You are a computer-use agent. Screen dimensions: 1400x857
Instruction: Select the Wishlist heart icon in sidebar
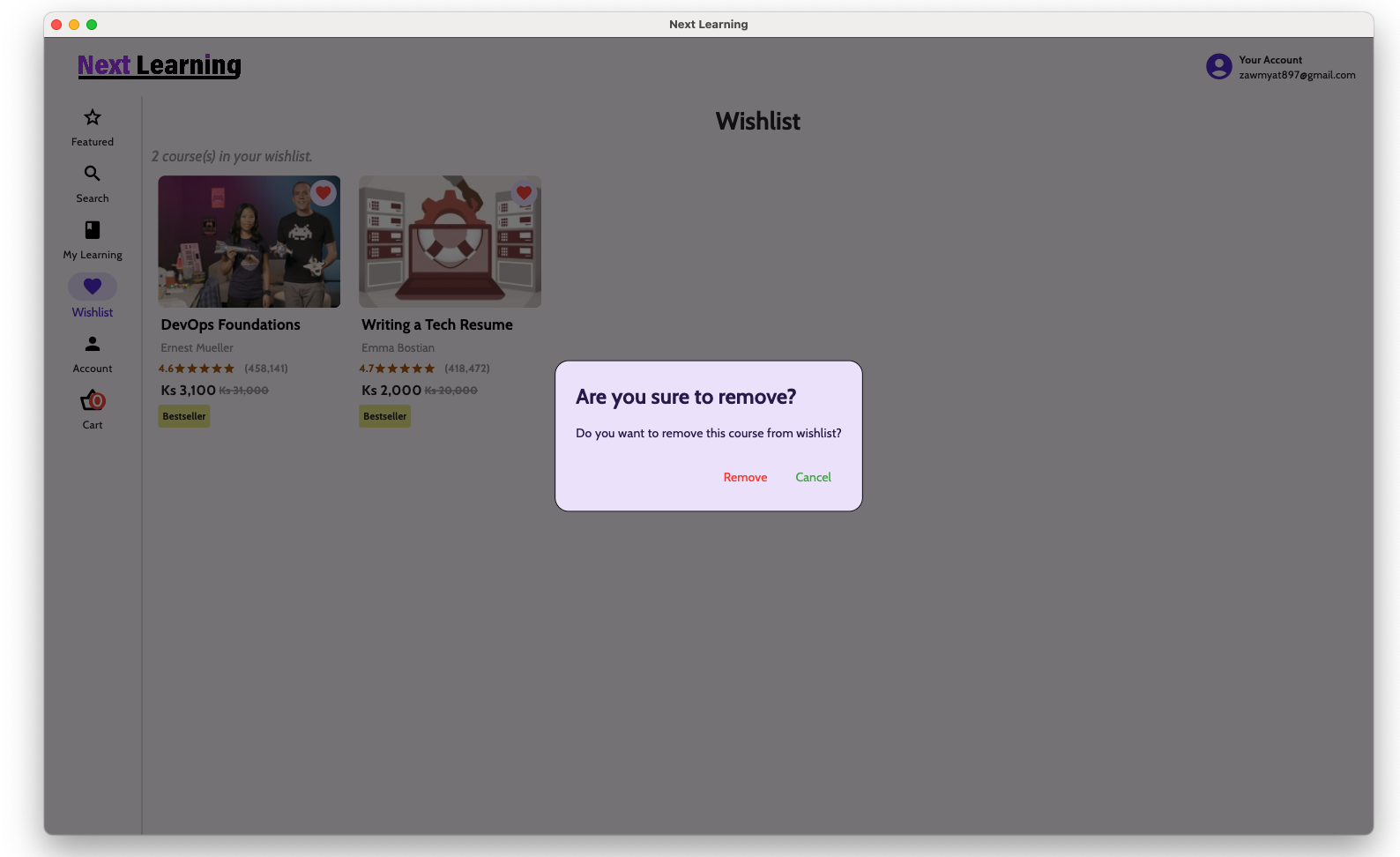coord(93,287)
